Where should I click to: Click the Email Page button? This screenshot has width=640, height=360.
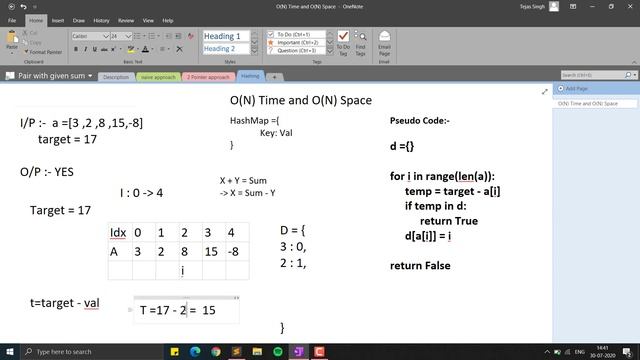[384, 43]
